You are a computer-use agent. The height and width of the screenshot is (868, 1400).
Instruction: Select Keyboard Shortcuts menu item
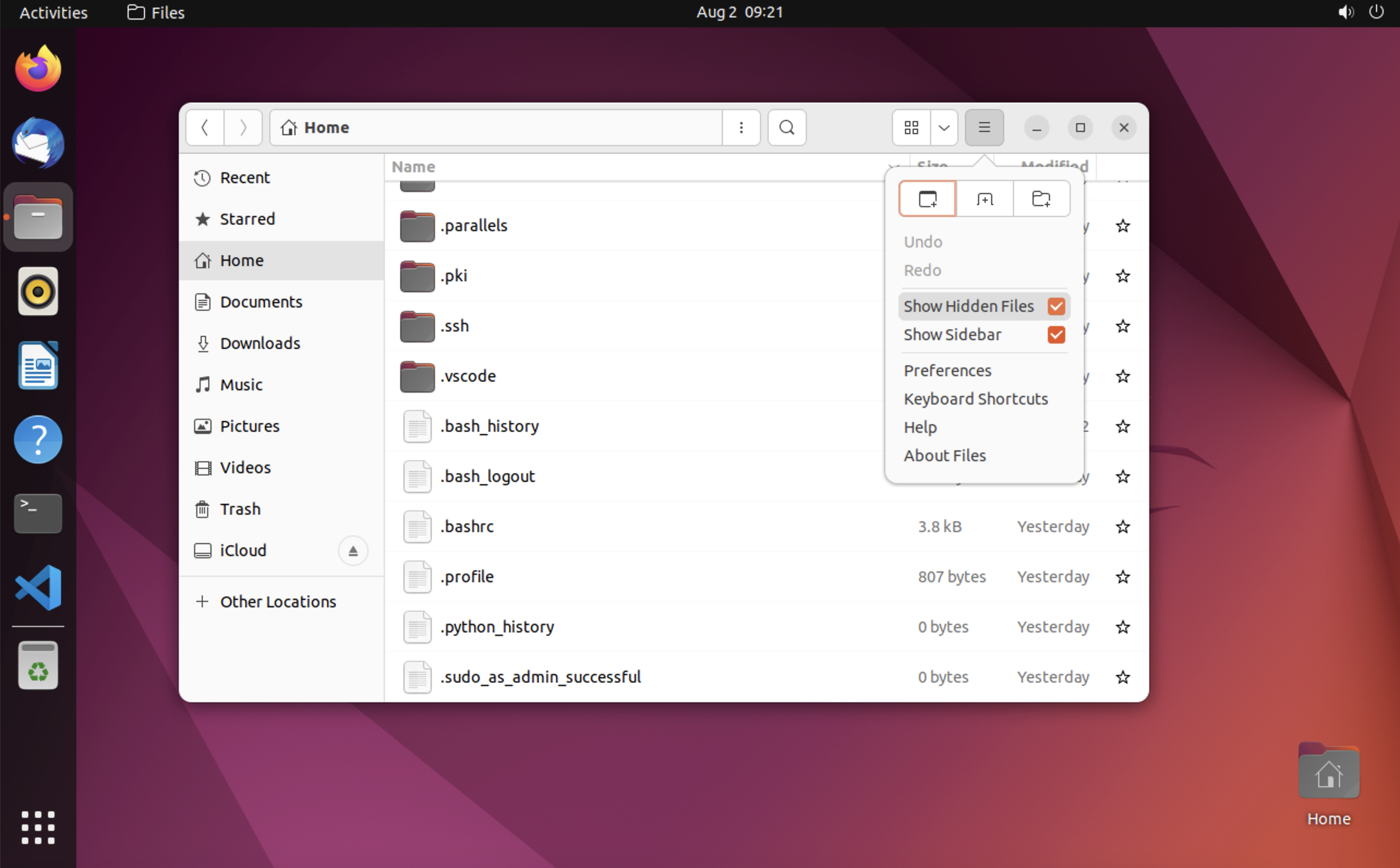975,398
